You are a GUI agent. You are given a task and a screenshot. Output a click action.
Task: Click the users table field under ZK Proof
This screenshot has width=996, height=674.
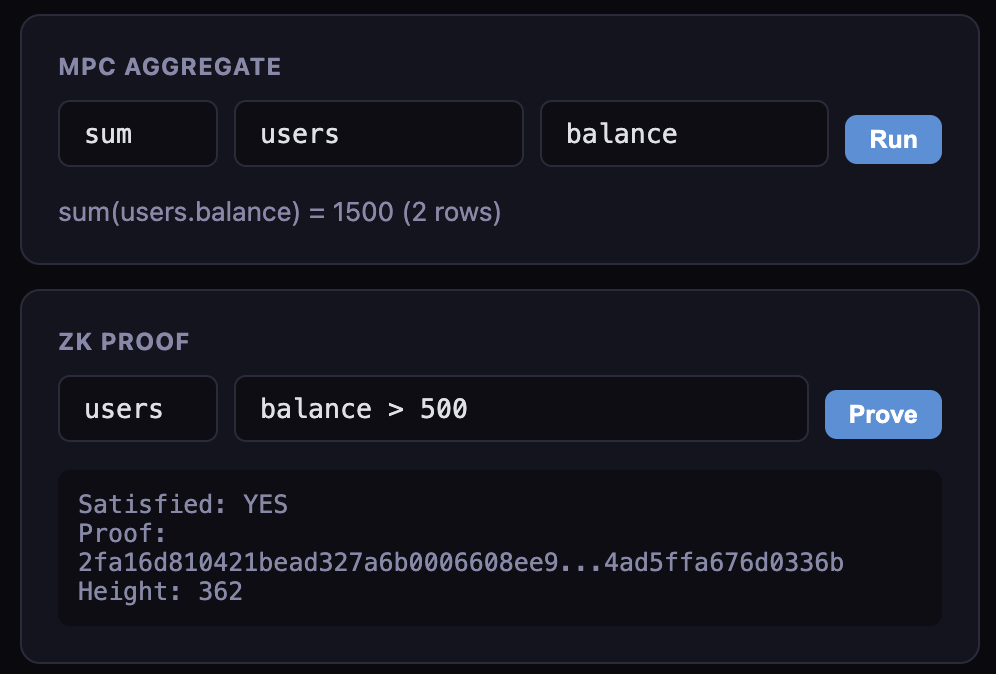pos(137,408)
